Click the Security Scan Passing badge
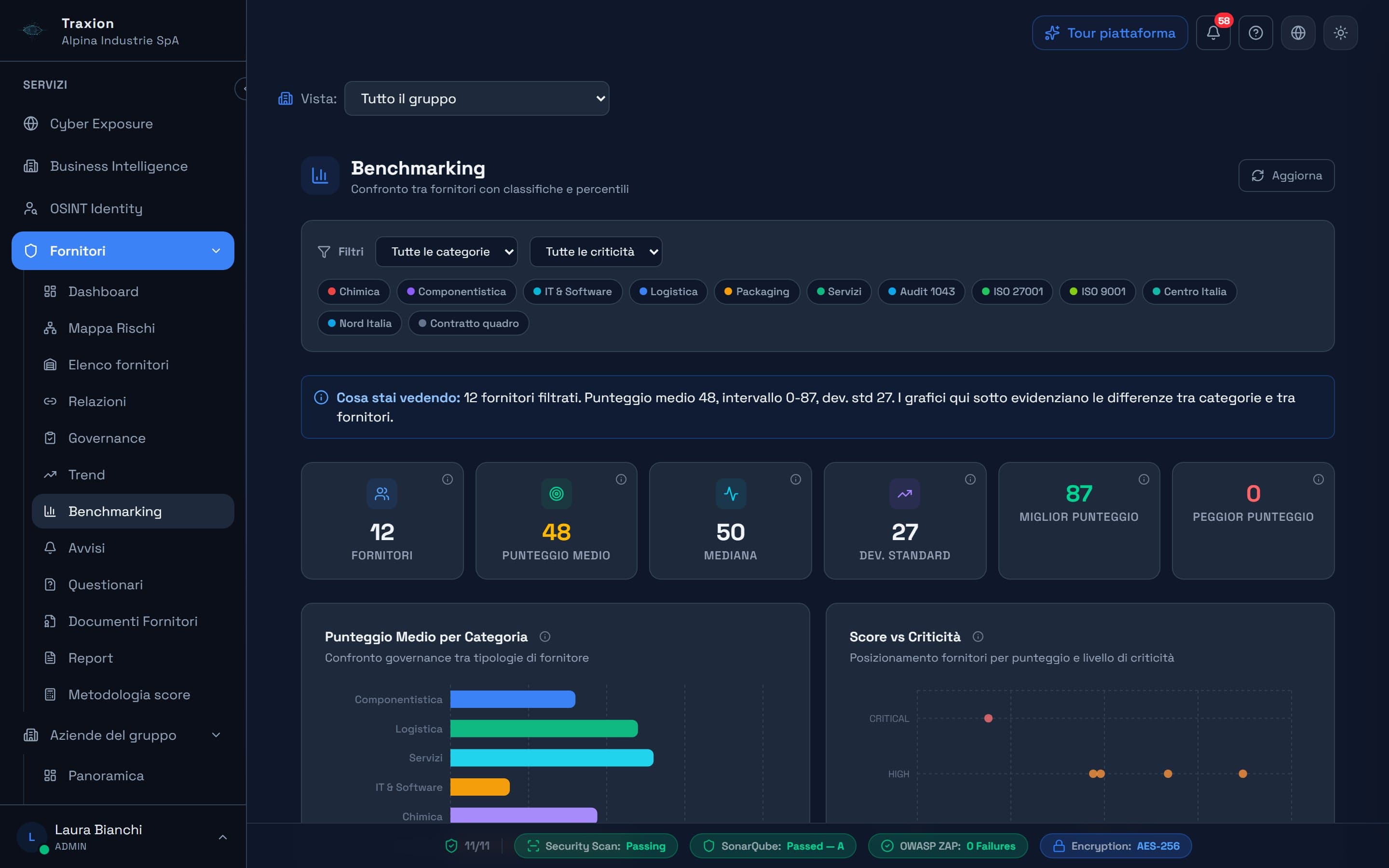Viewport: 1389px width, 868px height. [x=596, y=846]
